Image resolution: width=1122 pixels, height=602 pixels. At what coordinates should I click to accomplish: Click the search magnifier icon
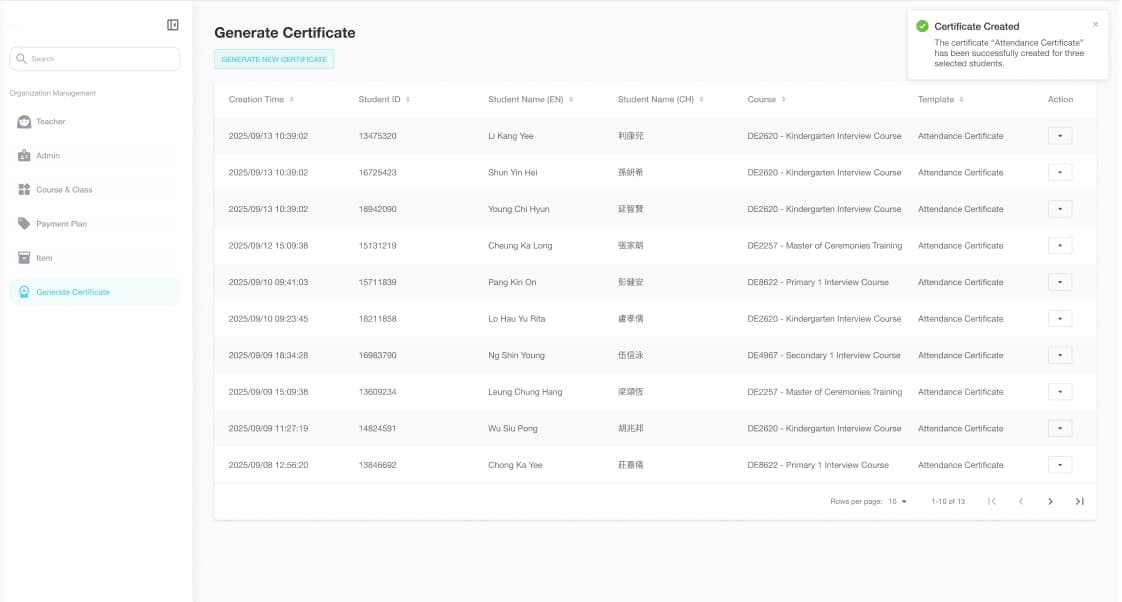pos(21,59)
